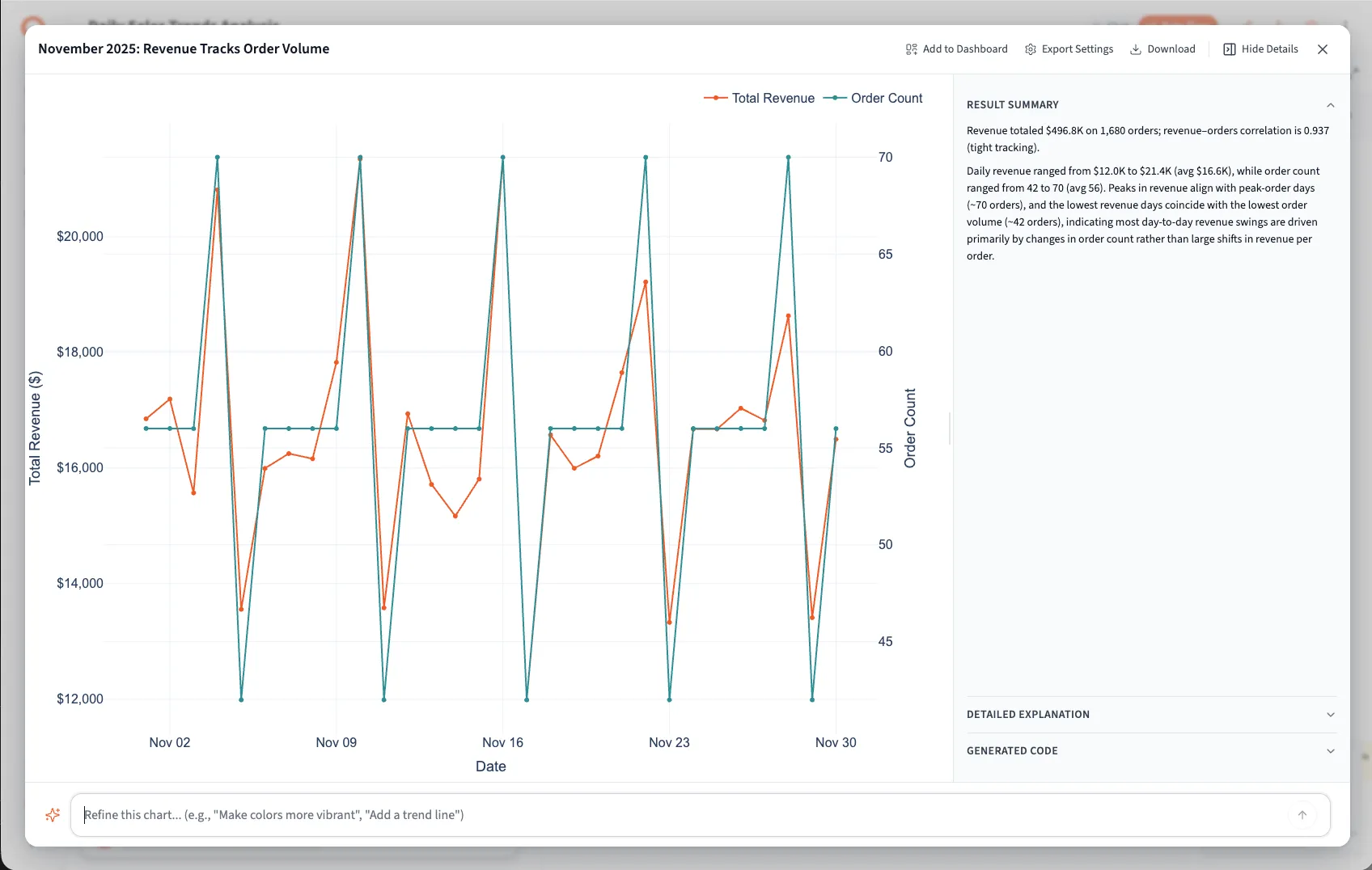Click the teal Order Count legend marker
The image size is (1372, 870).
[835, 98]
